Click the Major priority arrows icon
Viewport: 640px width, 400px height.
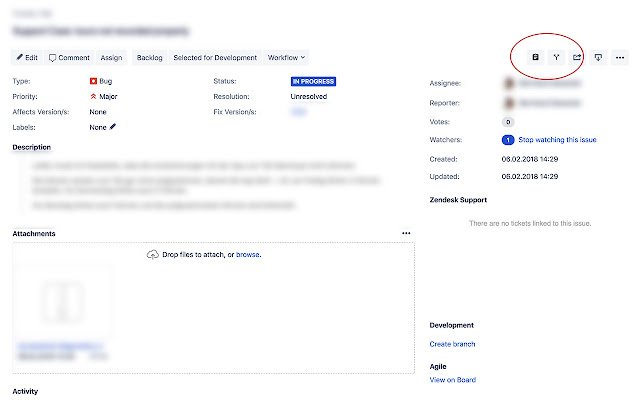[x=93, y=96]
